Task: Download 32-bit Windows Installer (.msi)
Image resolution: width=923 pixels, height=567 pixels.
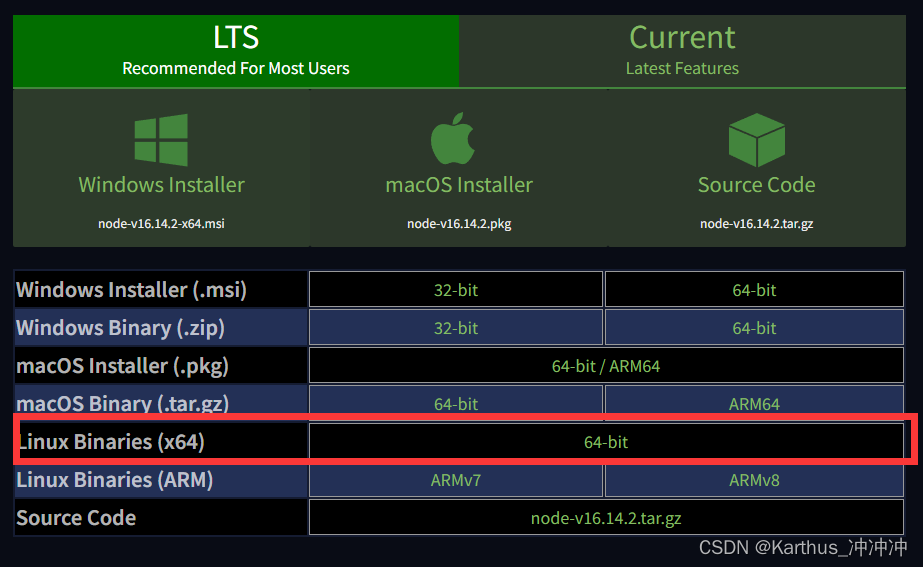Action: [x=456, y=289]
